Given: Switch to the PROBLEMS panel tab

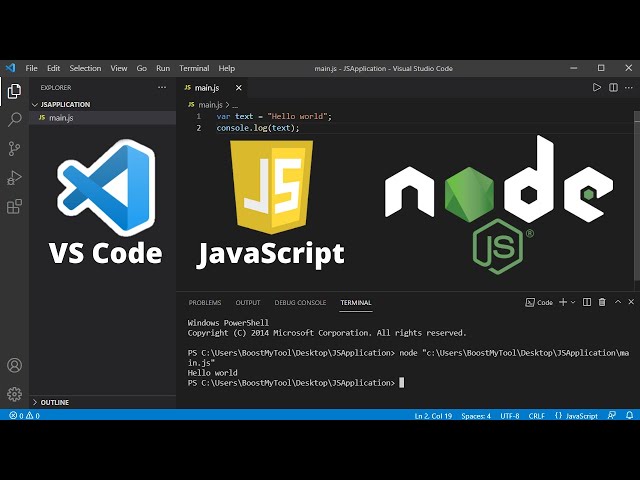Looking at the screenshot, I should point(205,302).
